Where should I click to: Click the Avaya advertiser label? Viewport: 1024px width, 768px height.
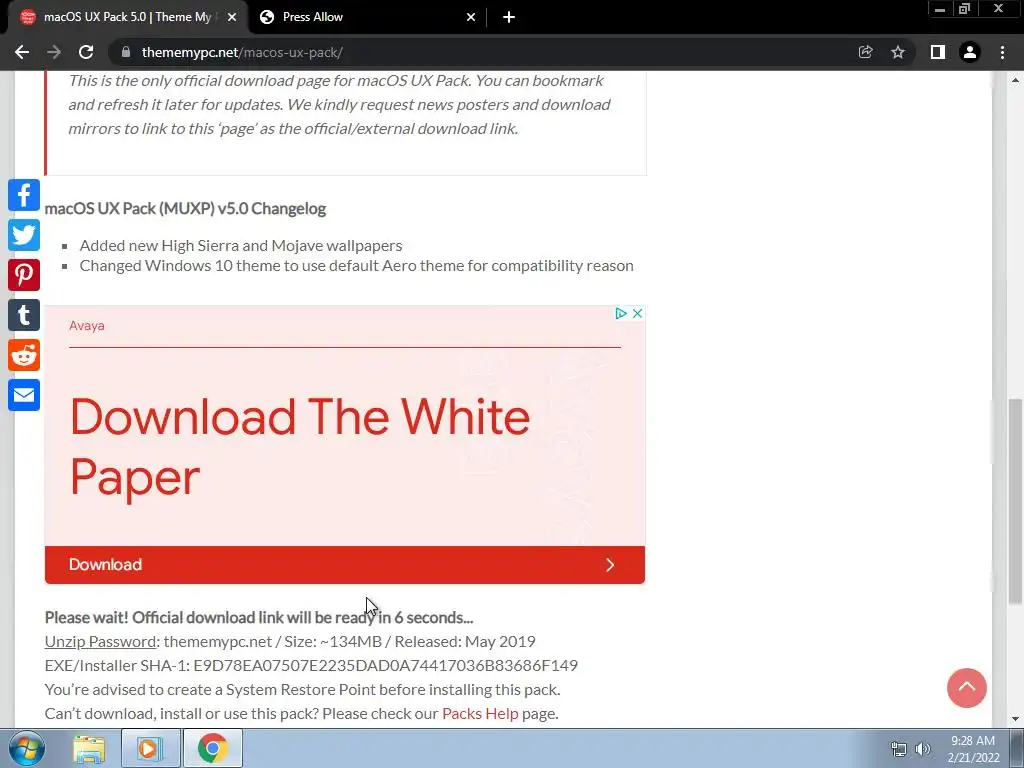pos(87,325)
